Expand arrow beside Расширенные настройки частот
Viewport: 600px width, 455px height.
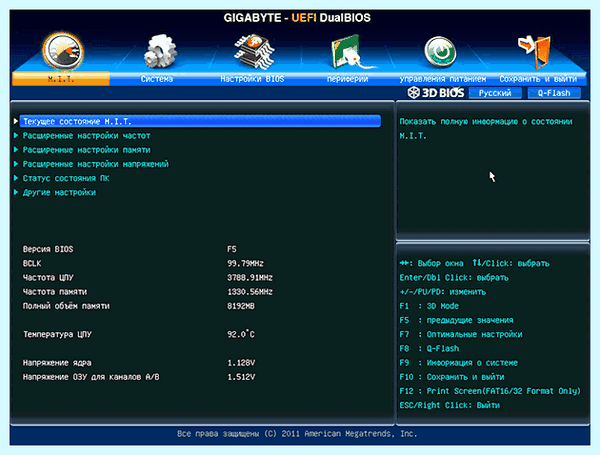(16, 135)
